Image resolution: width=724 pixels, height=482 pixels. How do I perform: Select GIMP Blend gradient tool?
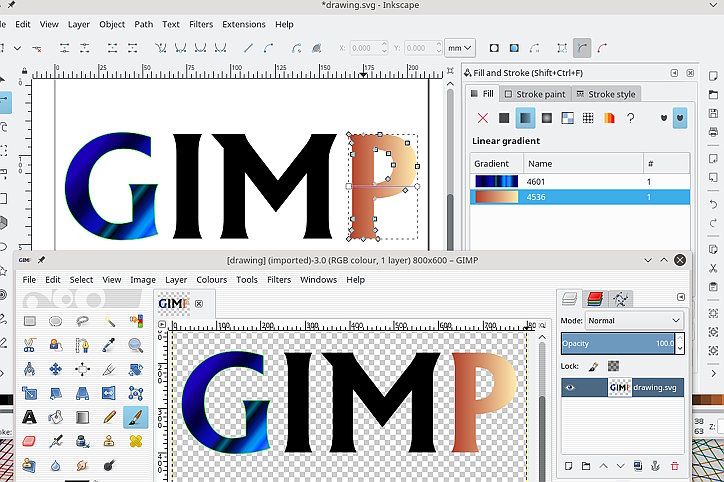pos(82,417)
